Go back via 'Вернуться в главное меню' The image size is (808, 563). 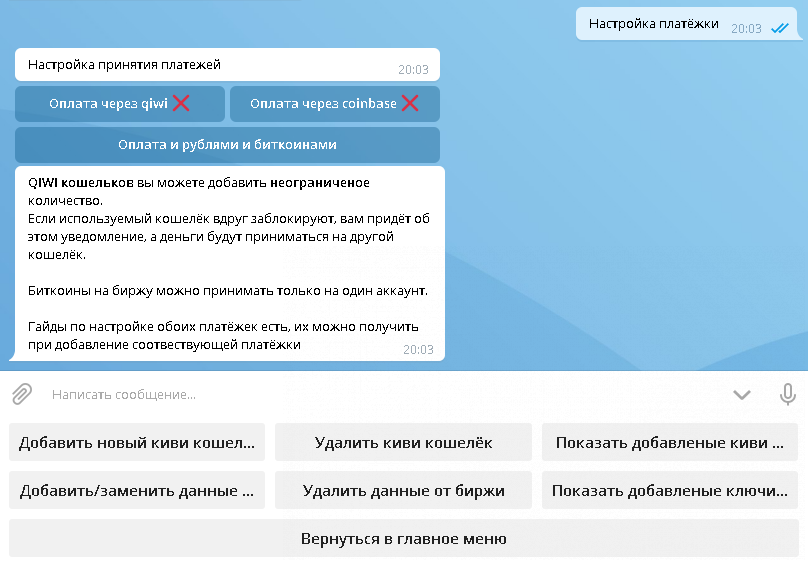(403, 539)
